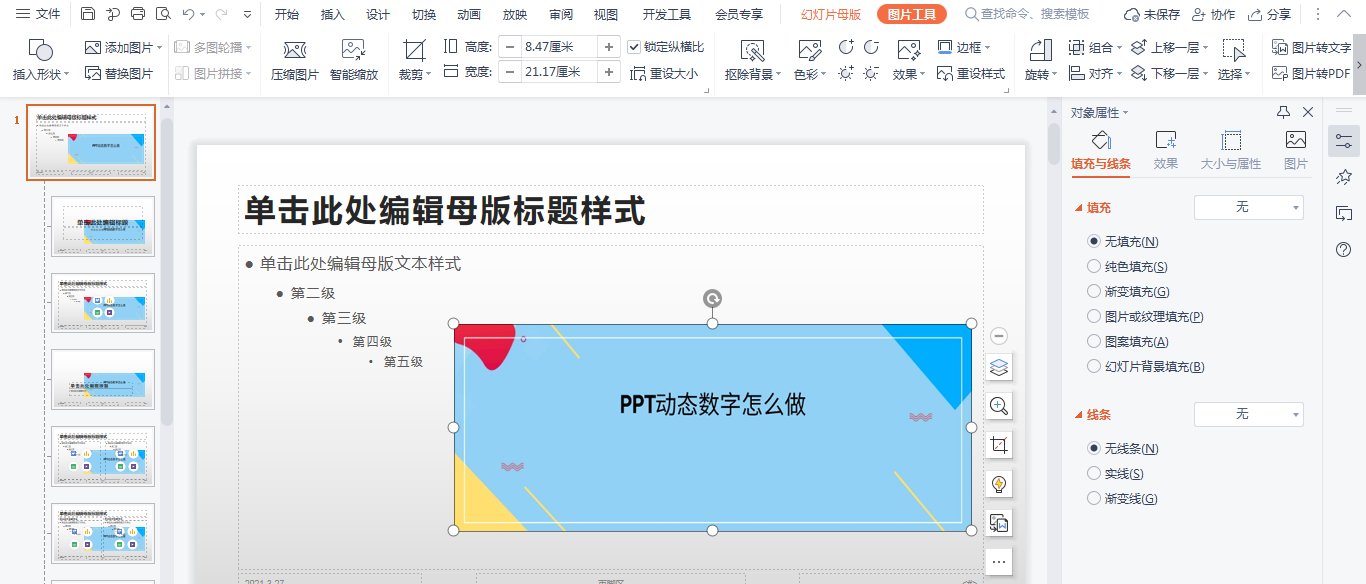The height and width of the screenshot is (584, 1366).
Task: Click the Save icon in quick access bar
Action: (x=88, y=14)
